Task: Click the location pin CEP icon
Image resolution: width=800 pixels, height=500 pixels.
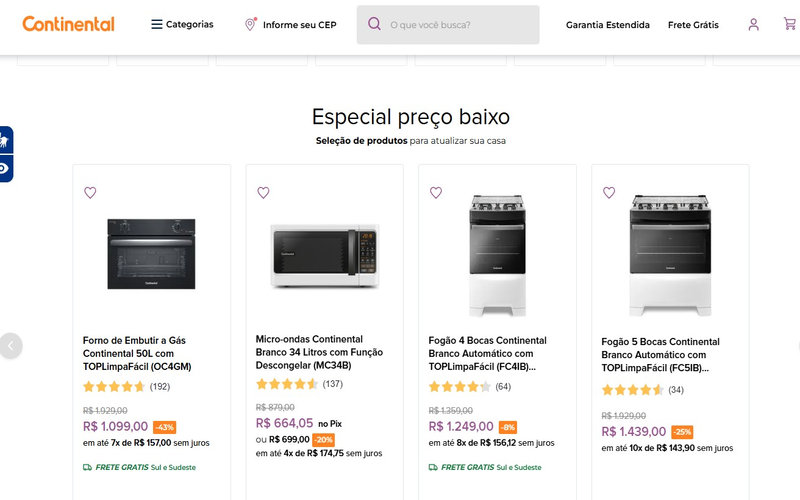Action: [x=251, y=24]
